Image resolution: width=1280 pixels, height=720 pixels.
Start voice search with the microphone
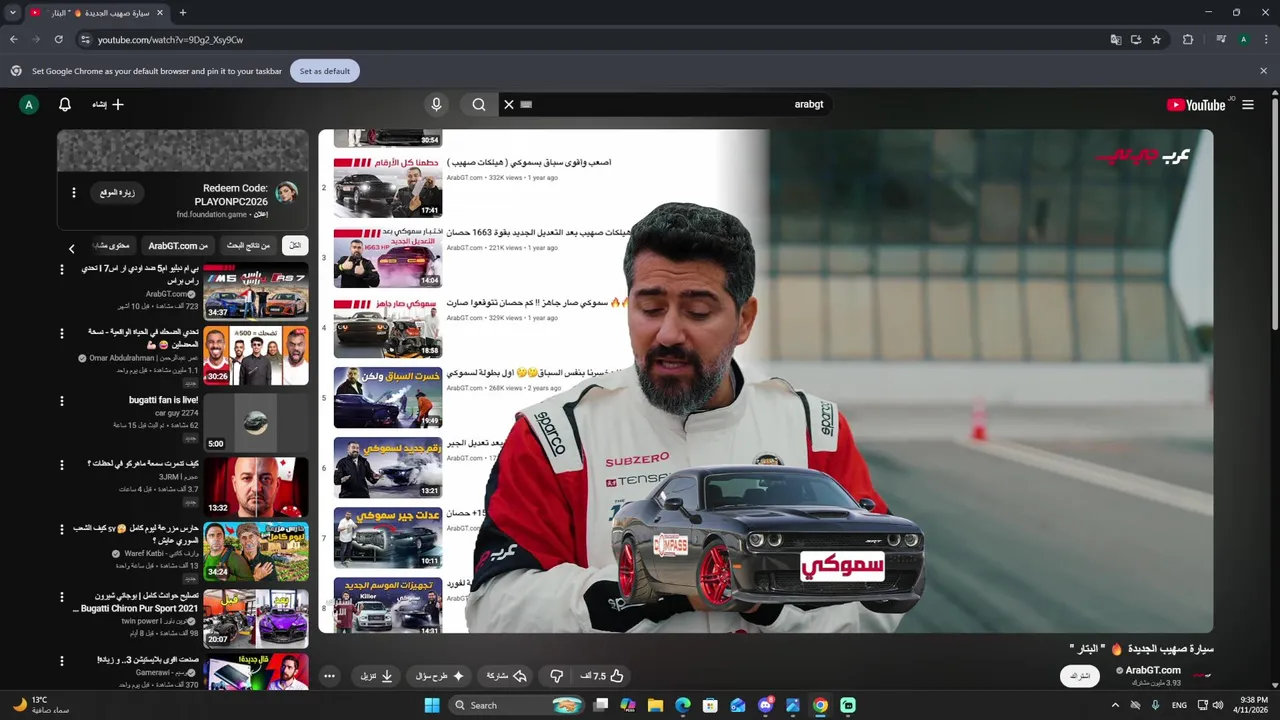pos(436,104)
